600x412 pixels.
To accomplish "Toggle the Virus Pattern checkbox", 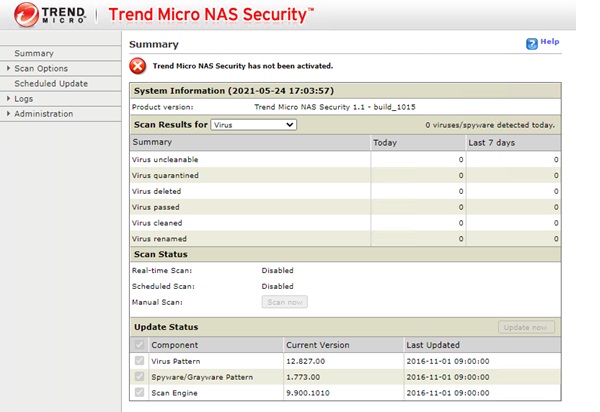I will (139, 361).
